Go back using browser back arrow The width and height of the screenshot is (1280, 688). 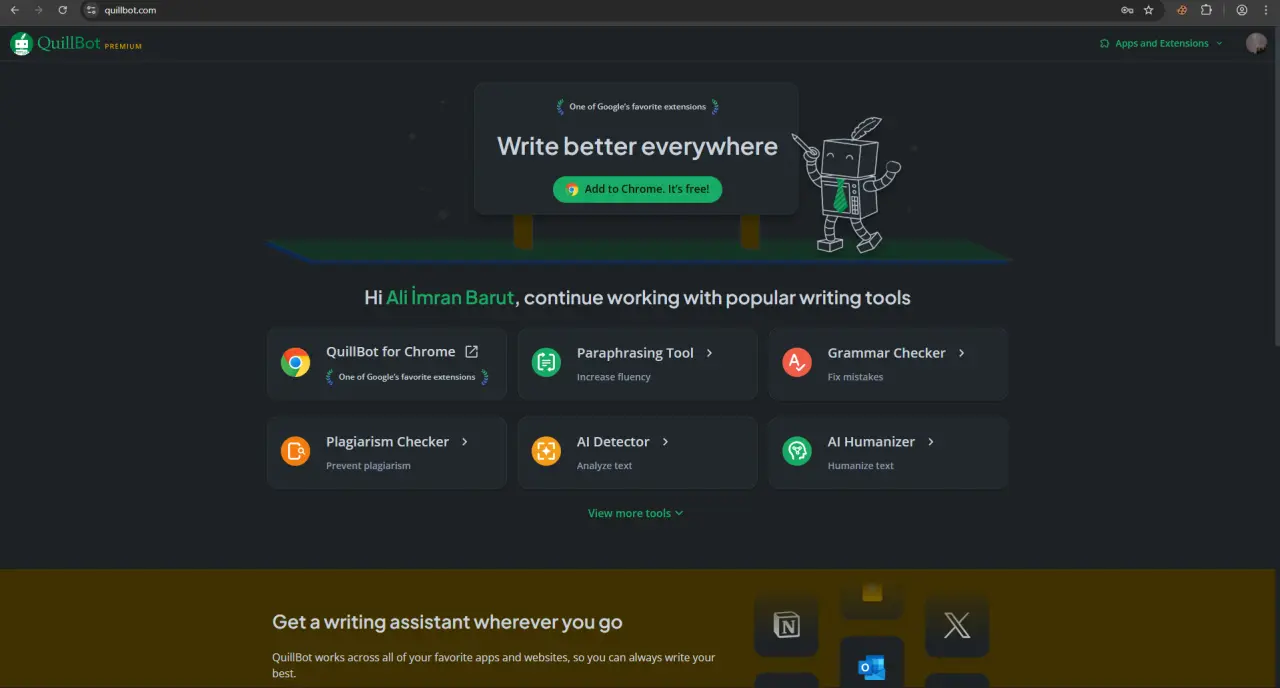[x=14, y=10]
